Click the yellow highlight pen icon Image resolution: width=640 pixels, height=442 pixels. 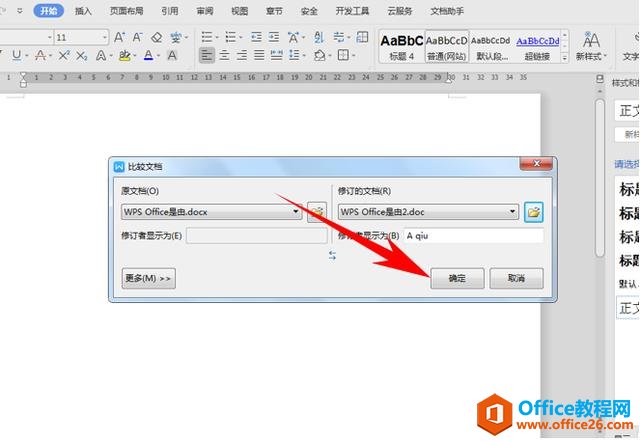(x=124, y=55)
